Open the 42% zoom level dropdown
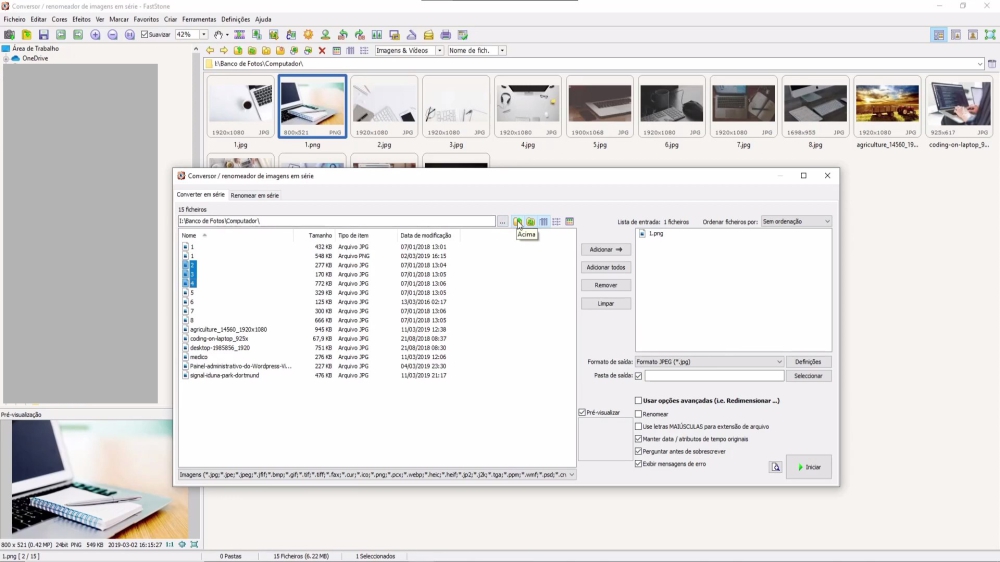This screenshot has width=1000, height=562. pos(203,34)
